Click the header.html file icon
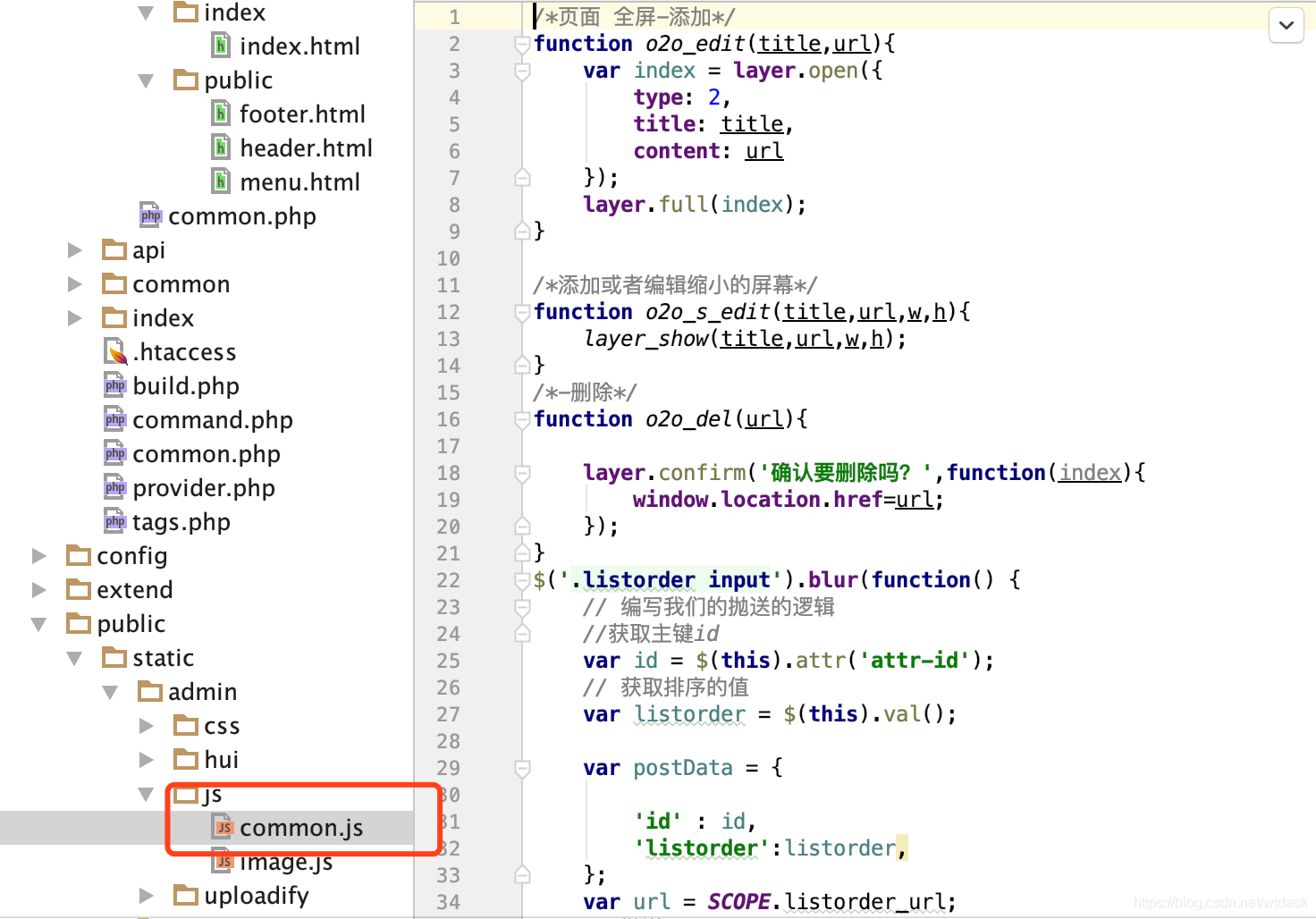The width and height of the screenshot is (1316, 919). point(221,147)
